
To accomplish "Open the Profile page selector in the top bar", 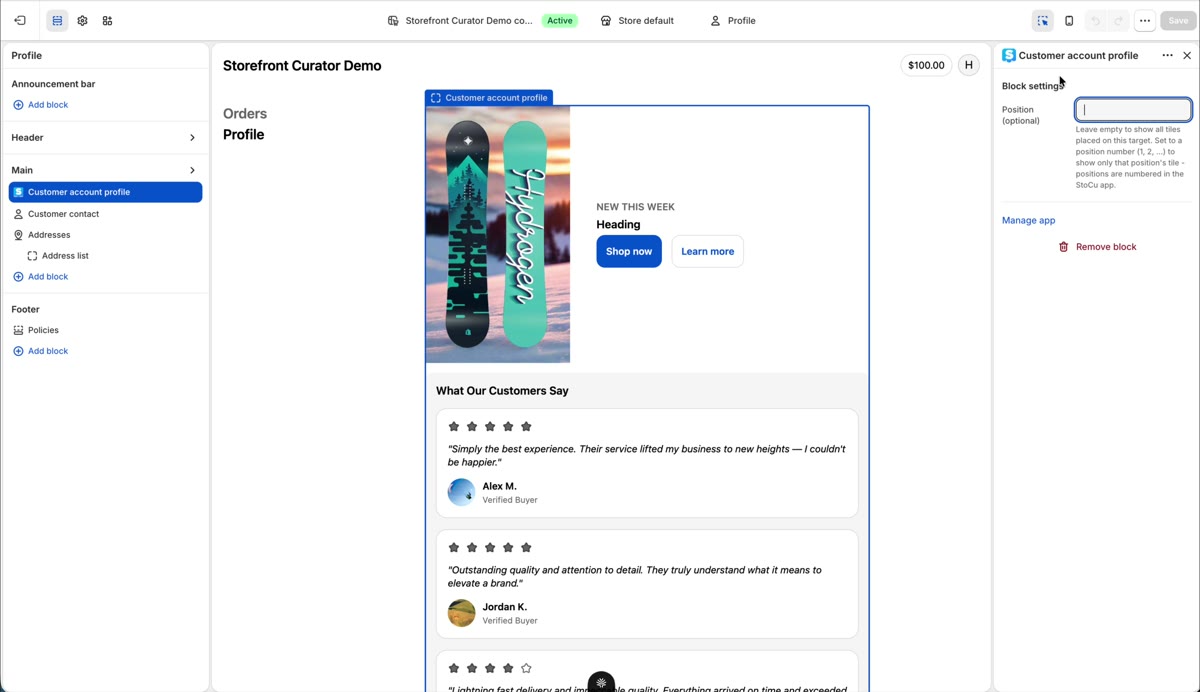I will pos(733,20).
